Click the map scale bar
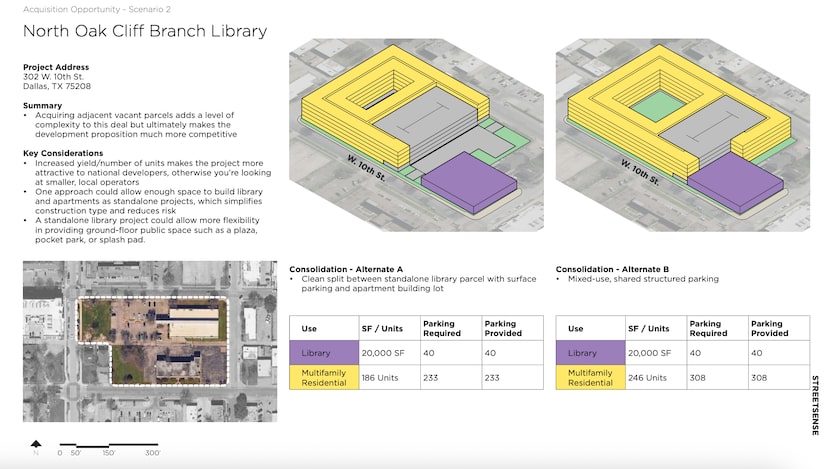 click(110, 444)
